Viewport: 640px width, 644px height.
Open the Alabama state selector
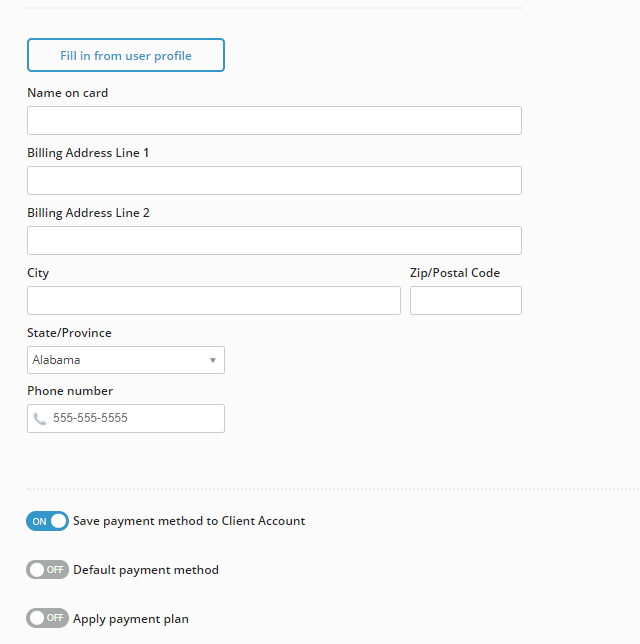[126, 360]
